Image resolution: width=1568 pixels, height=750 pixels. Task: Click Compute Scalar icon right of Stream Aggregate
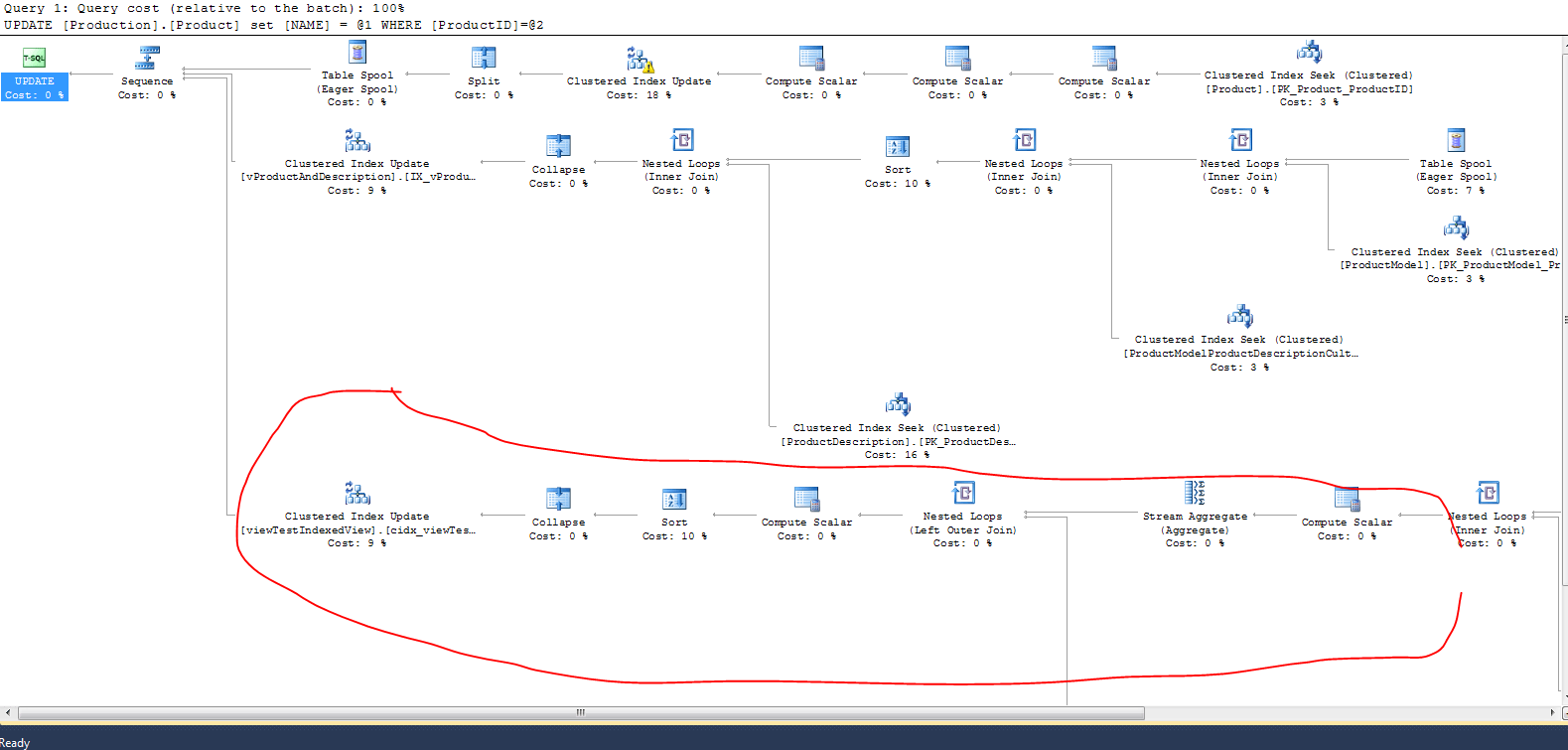[1347, 500]
